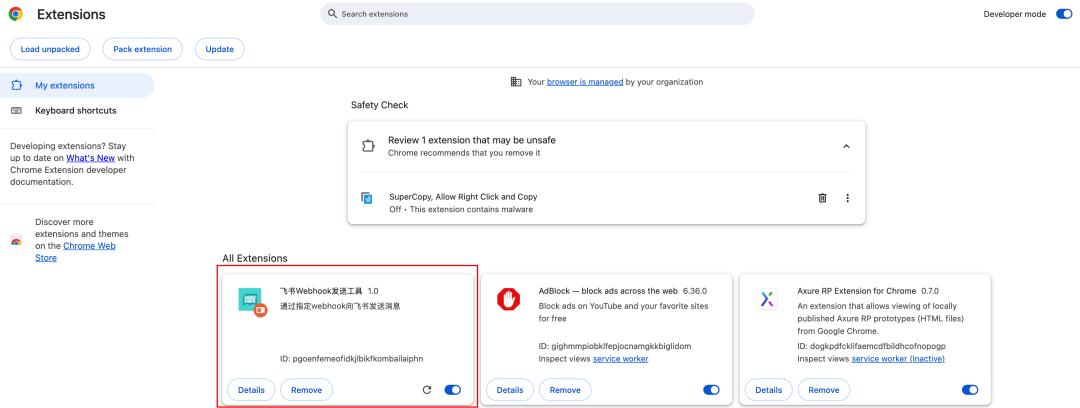
Task: Click the magnifier icon in search bar
Action: (x=332, y=14)
